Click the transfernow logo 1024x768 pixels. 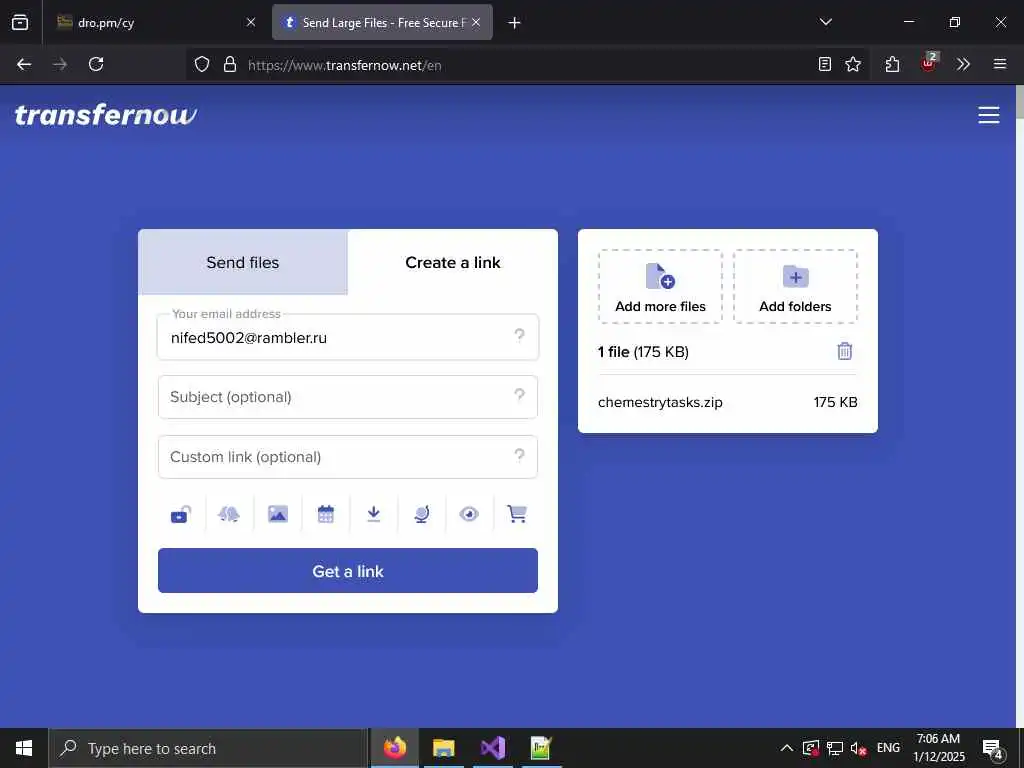[106, 115]
